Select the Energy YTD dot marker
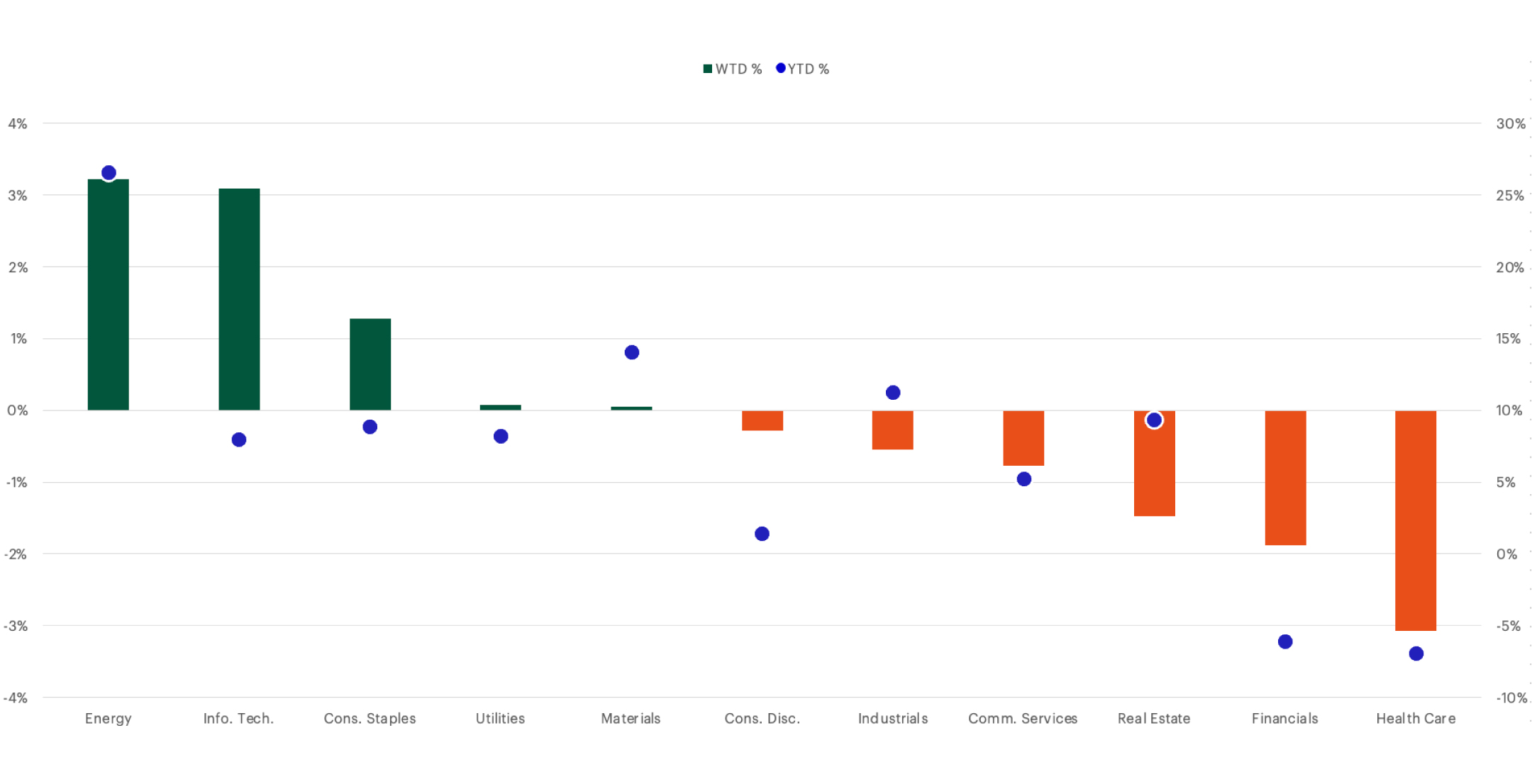 click(109, 172)
